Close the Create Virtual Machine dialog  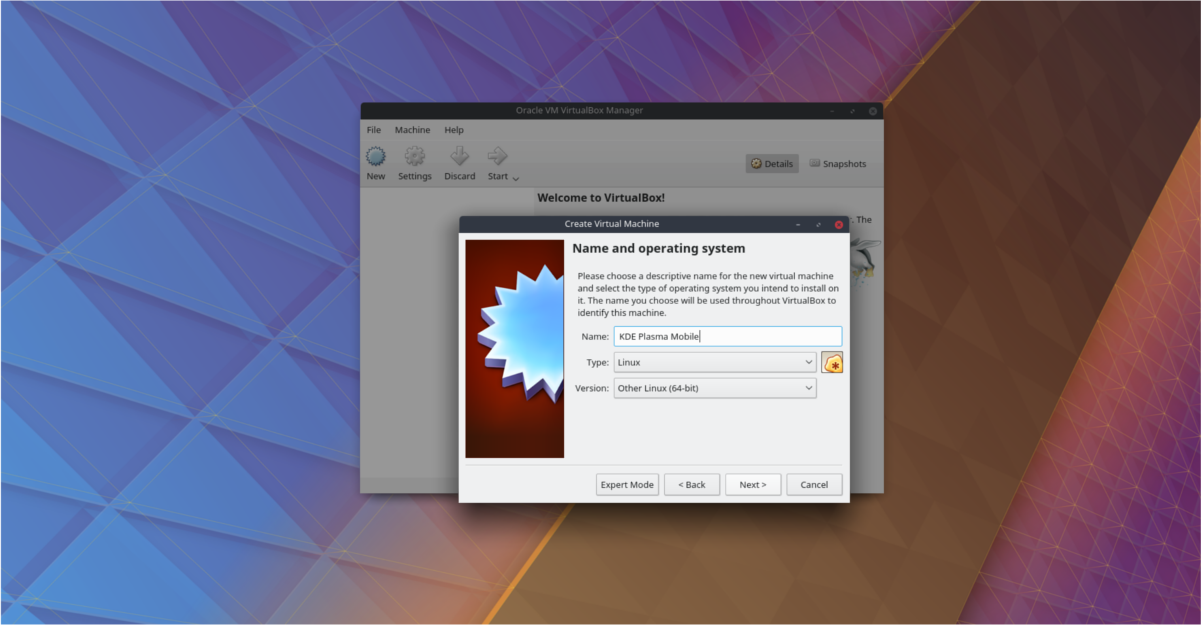pos(839,224)
